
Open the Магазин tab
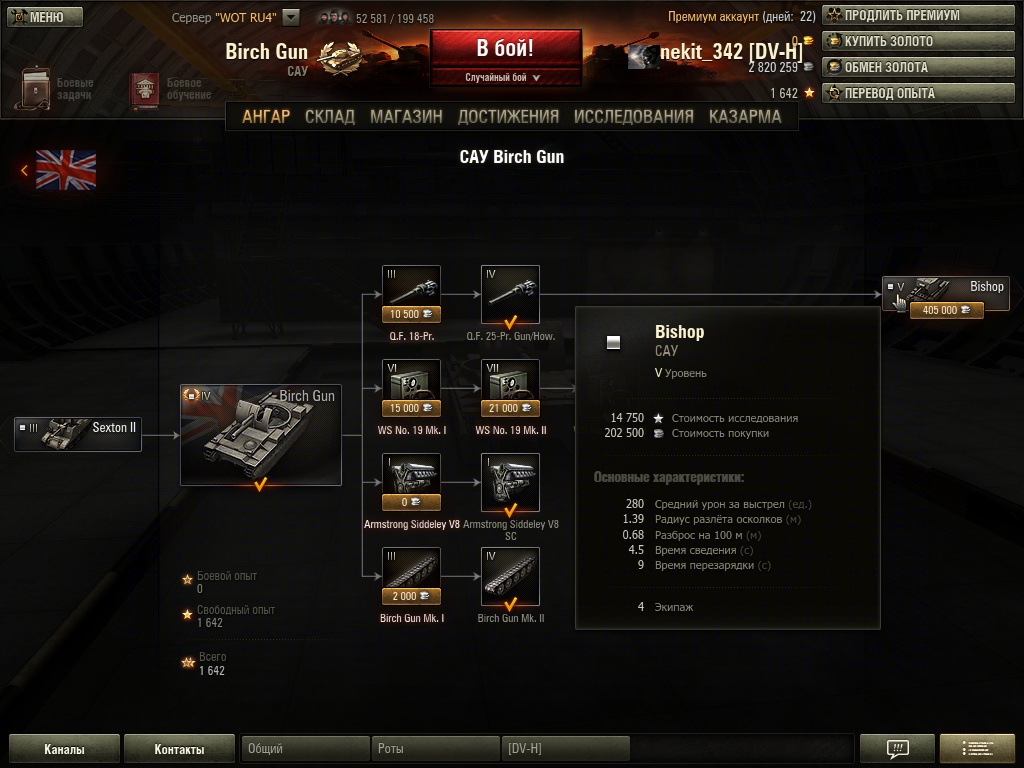coord(406,117)
